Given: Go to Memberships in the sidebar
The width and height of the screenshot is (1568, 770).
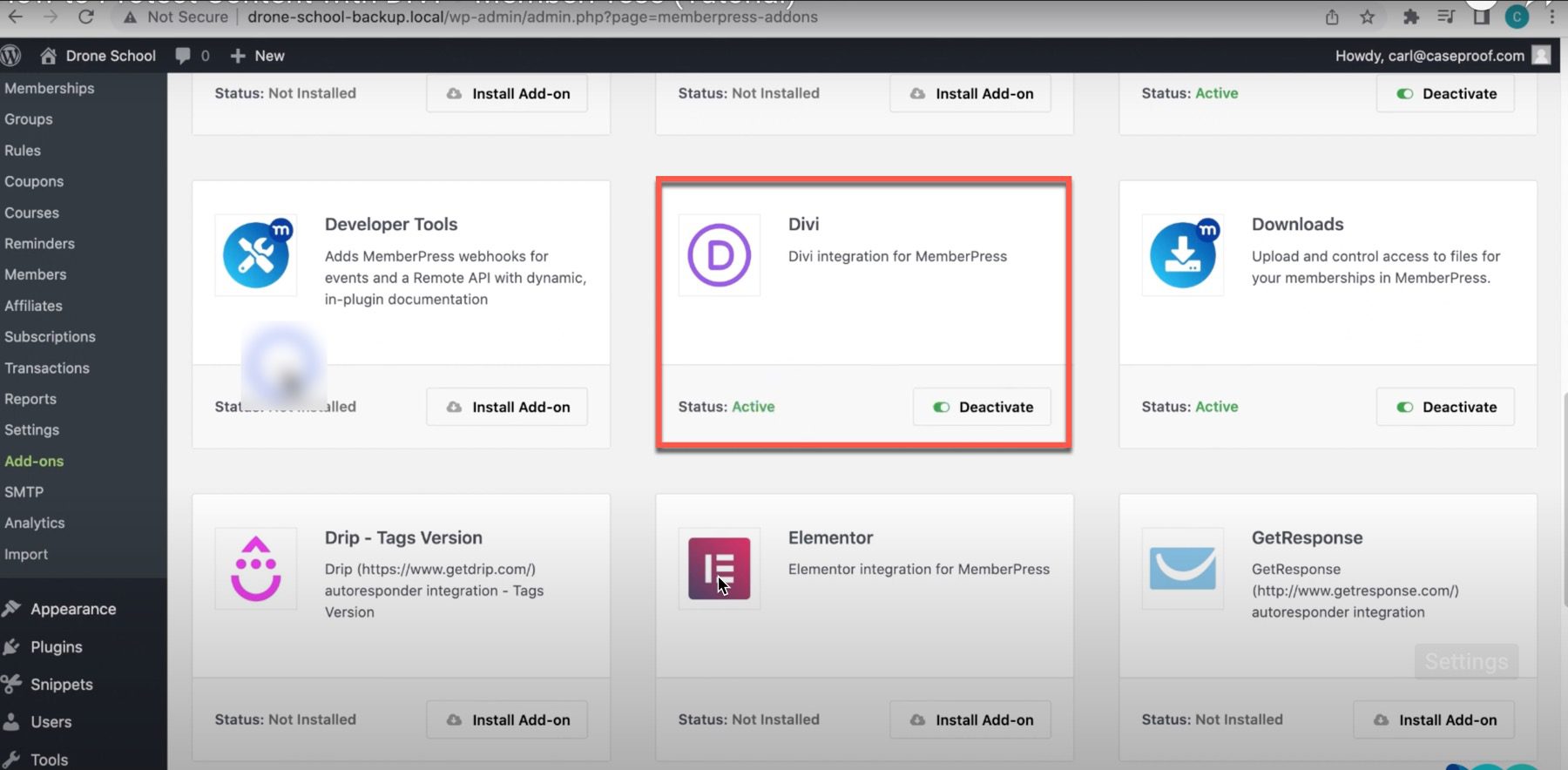Looking at the screenshot, I should click(x=49, y=88).
